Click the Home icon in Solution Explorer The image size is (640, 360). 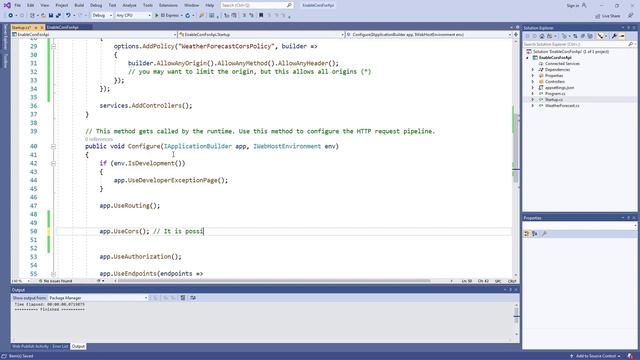point(542,36)
